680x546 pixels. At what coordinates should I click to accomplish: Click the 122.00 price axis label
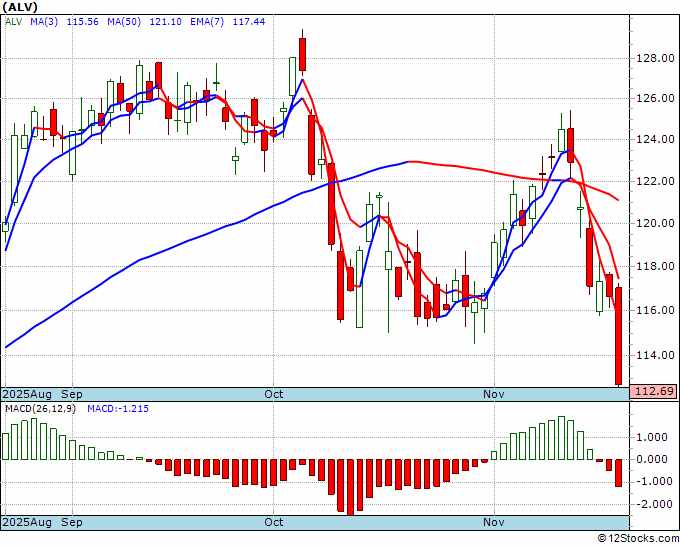655,181
